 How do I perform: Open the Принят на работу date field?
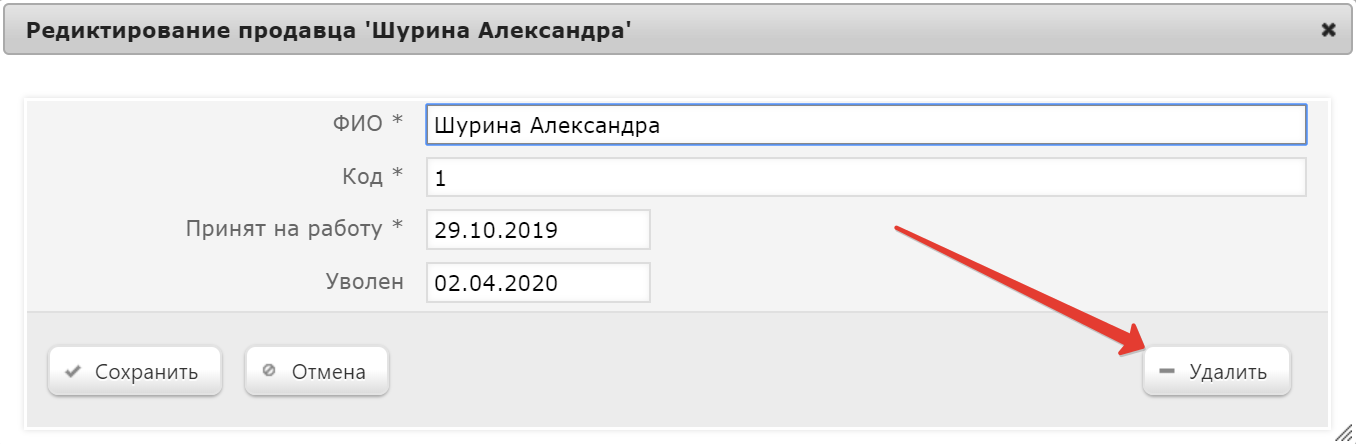(538, 229)
